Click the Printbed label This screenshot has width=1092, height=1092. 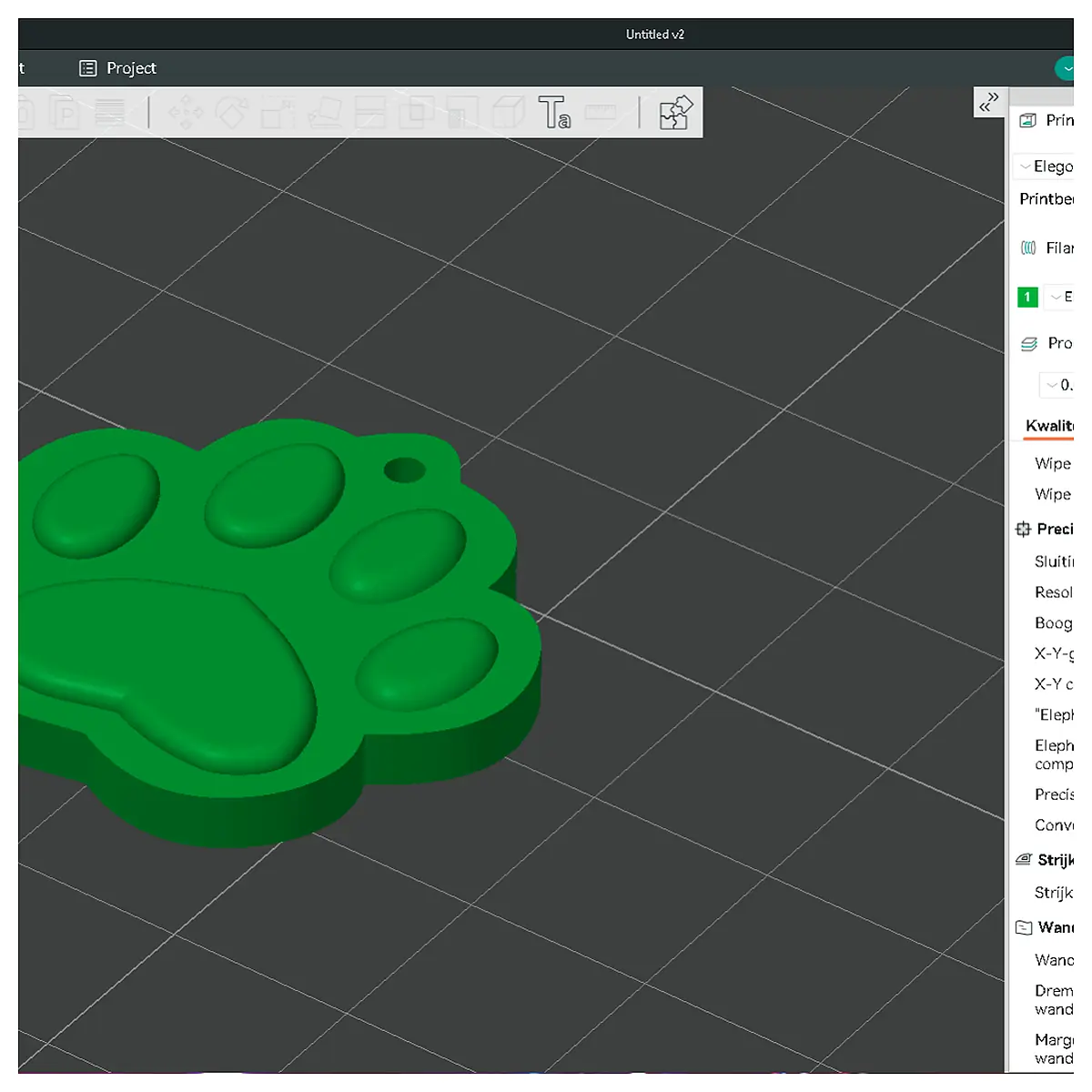(x=1046, y=198)
